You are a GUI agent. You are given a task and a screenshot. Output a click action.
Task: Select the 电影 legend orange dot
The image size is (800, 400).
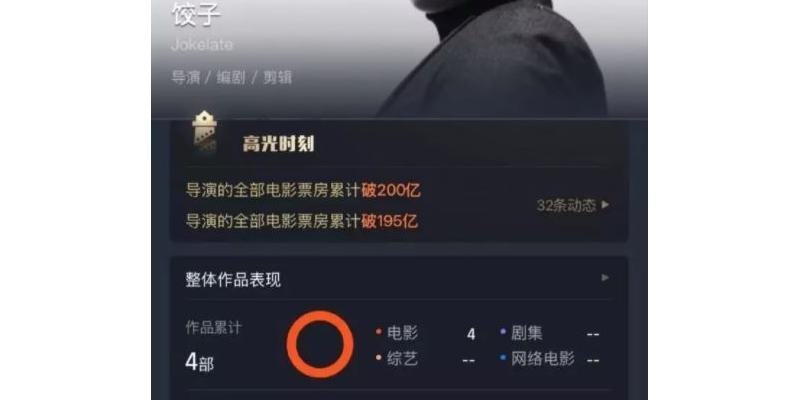(x=379, y=332)
